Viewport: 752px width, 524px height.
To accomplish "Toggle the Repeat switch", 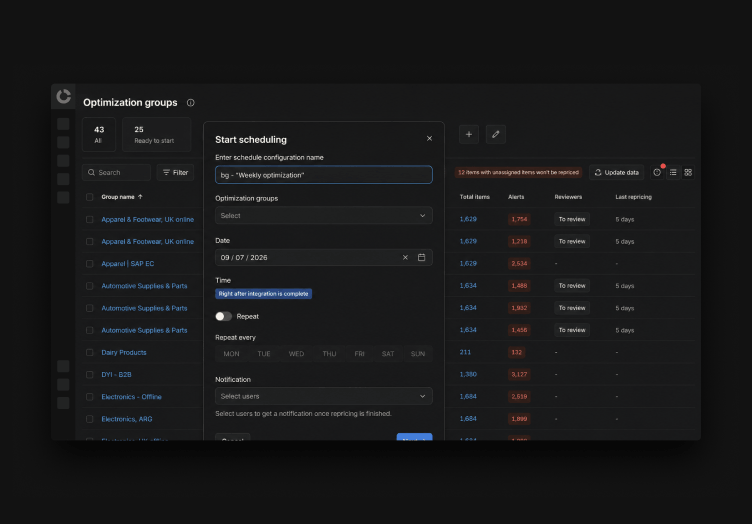I will tap(223, 316).
